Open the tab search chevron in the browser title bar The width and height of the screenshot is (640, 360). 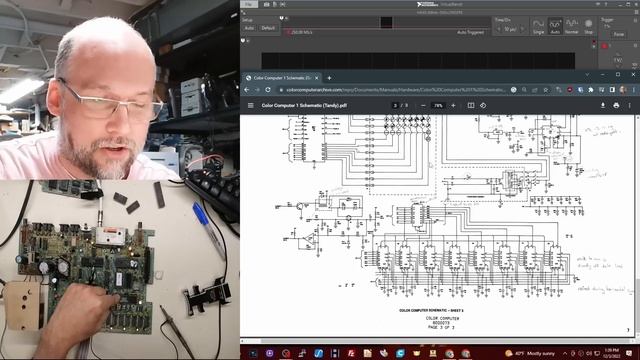(587, 75)
